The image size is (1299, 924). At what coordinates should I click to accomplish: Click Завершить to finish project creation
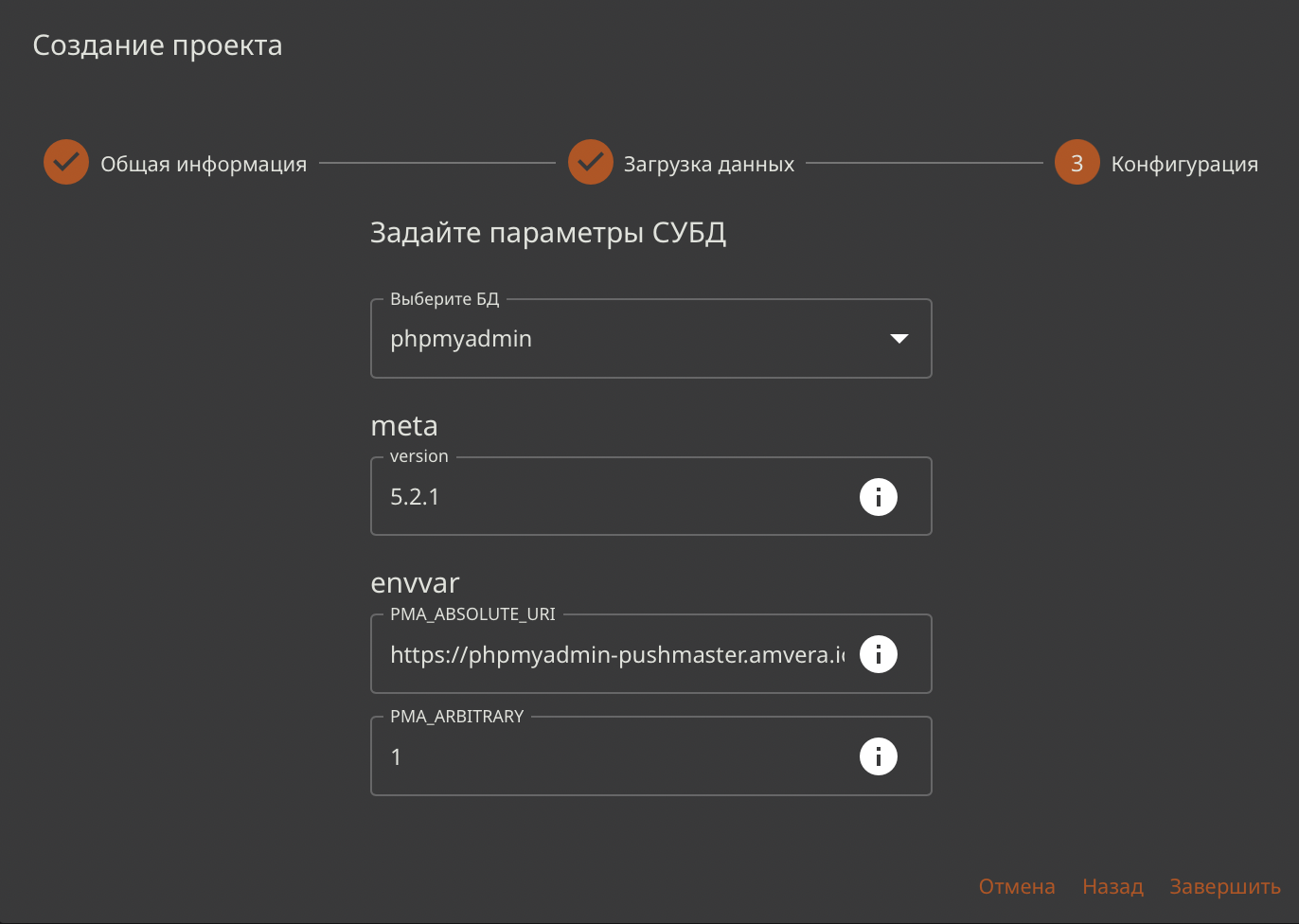click(x=1225, y=887)
